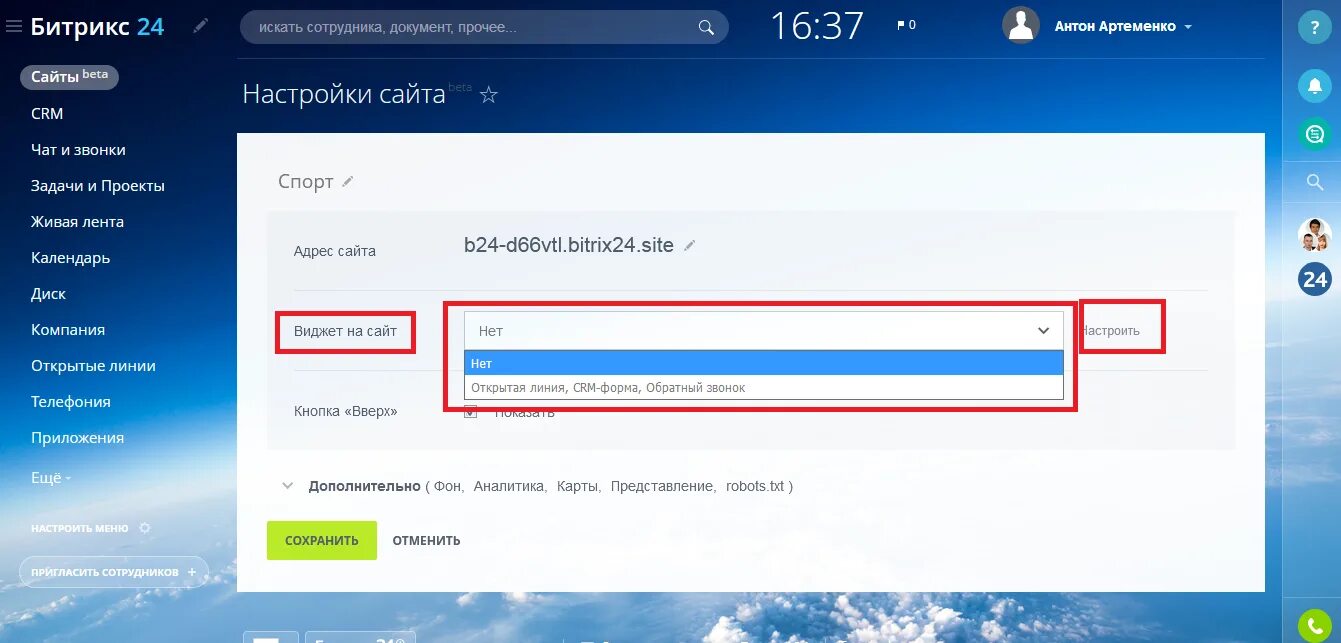Open Диск in left menu
Screen dimensions: 1341x643
coord(48,294)
